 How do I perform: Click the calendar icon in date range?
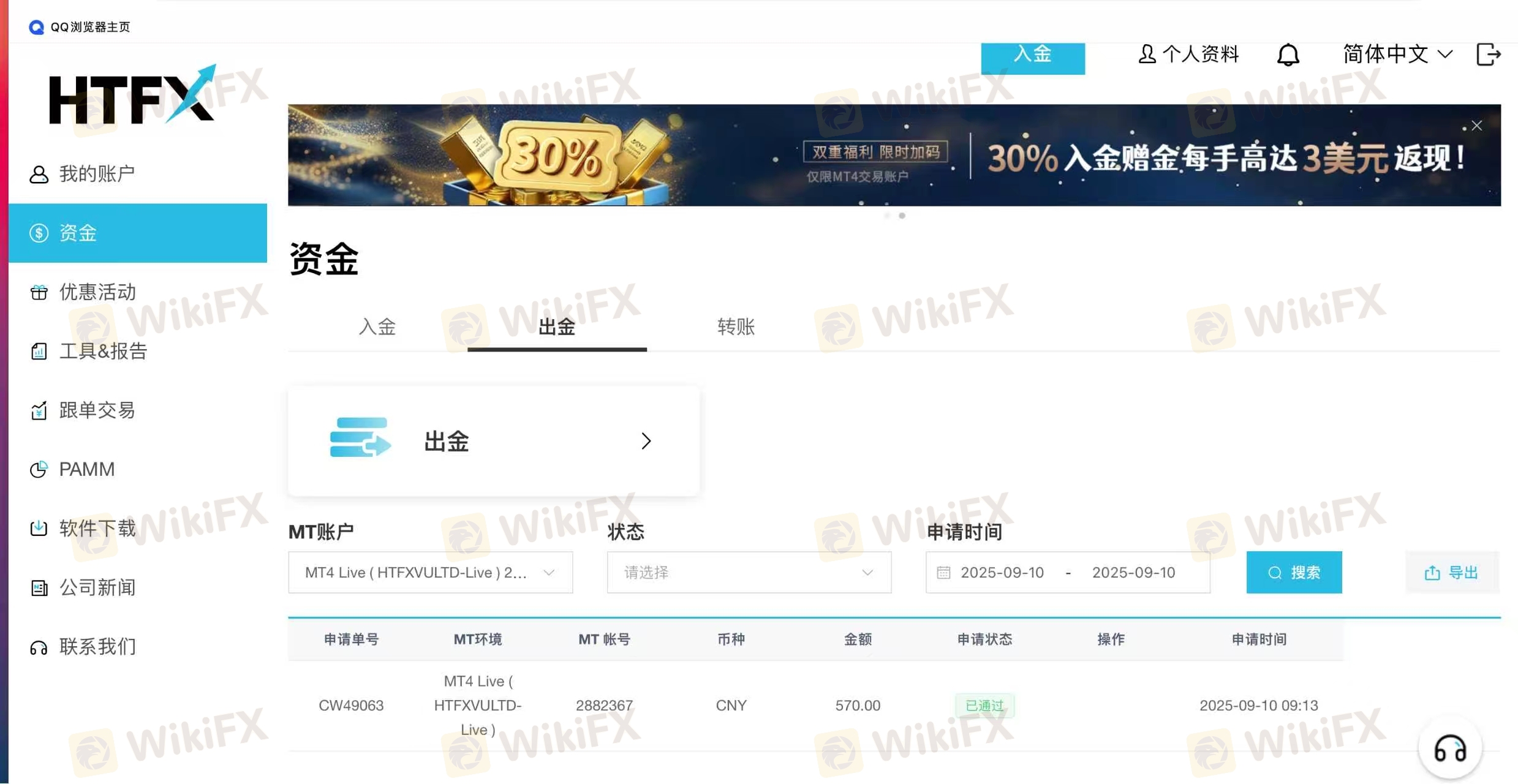pyautogui.click(x=943, y=573)
